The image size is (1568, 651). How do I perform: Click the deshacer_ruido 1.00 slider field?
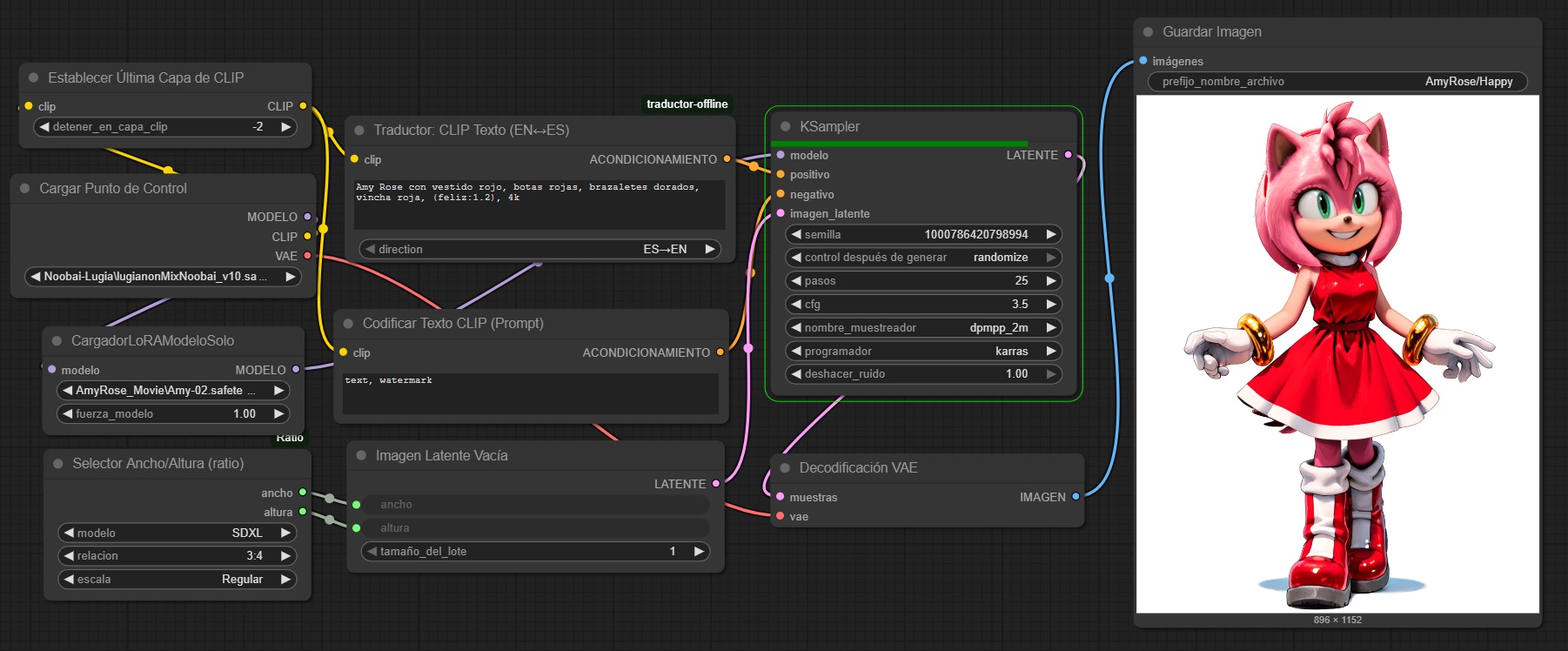(923, 373)
